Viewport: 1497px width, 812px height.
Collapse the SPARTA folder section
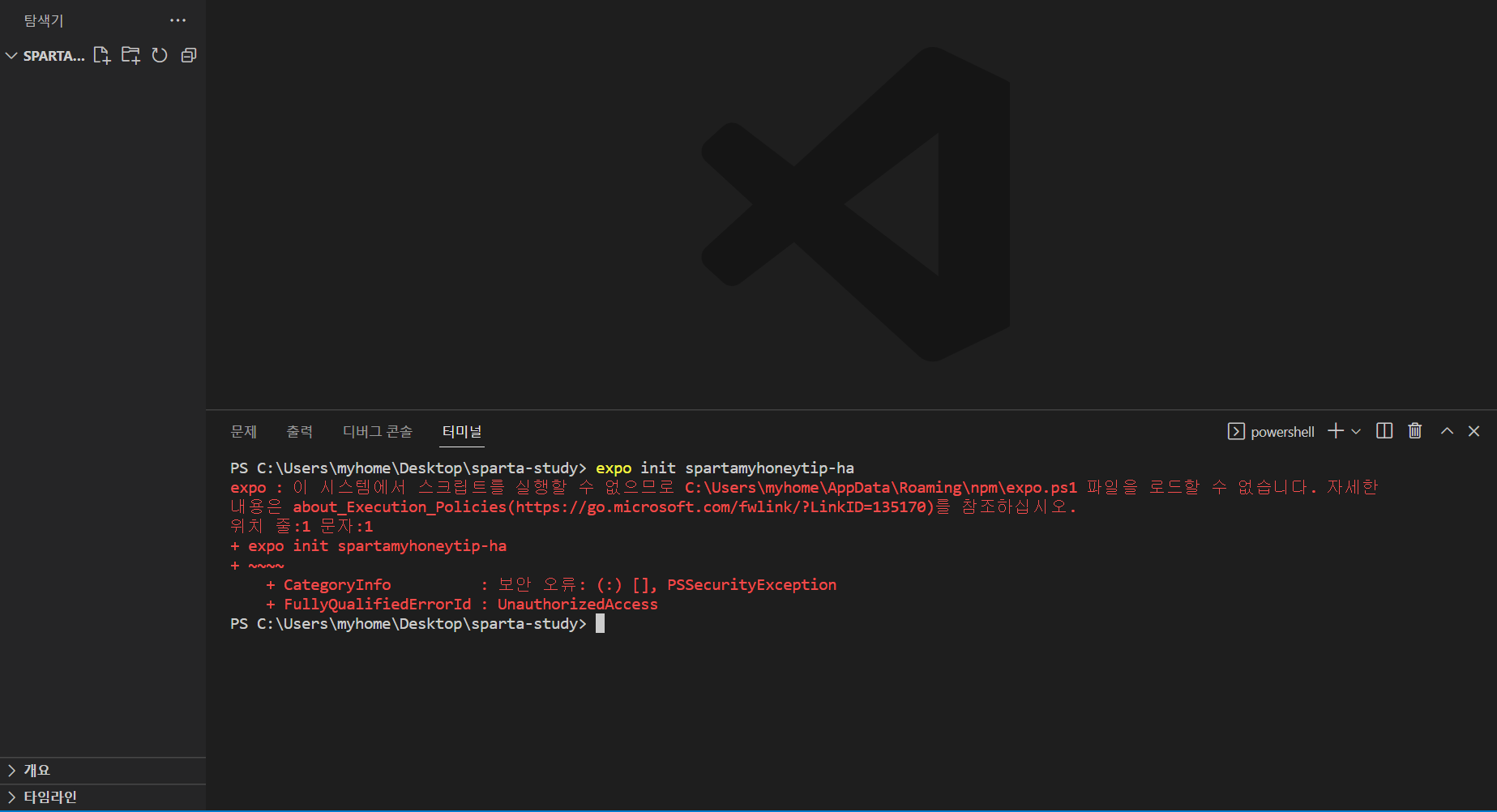[11, 56]
